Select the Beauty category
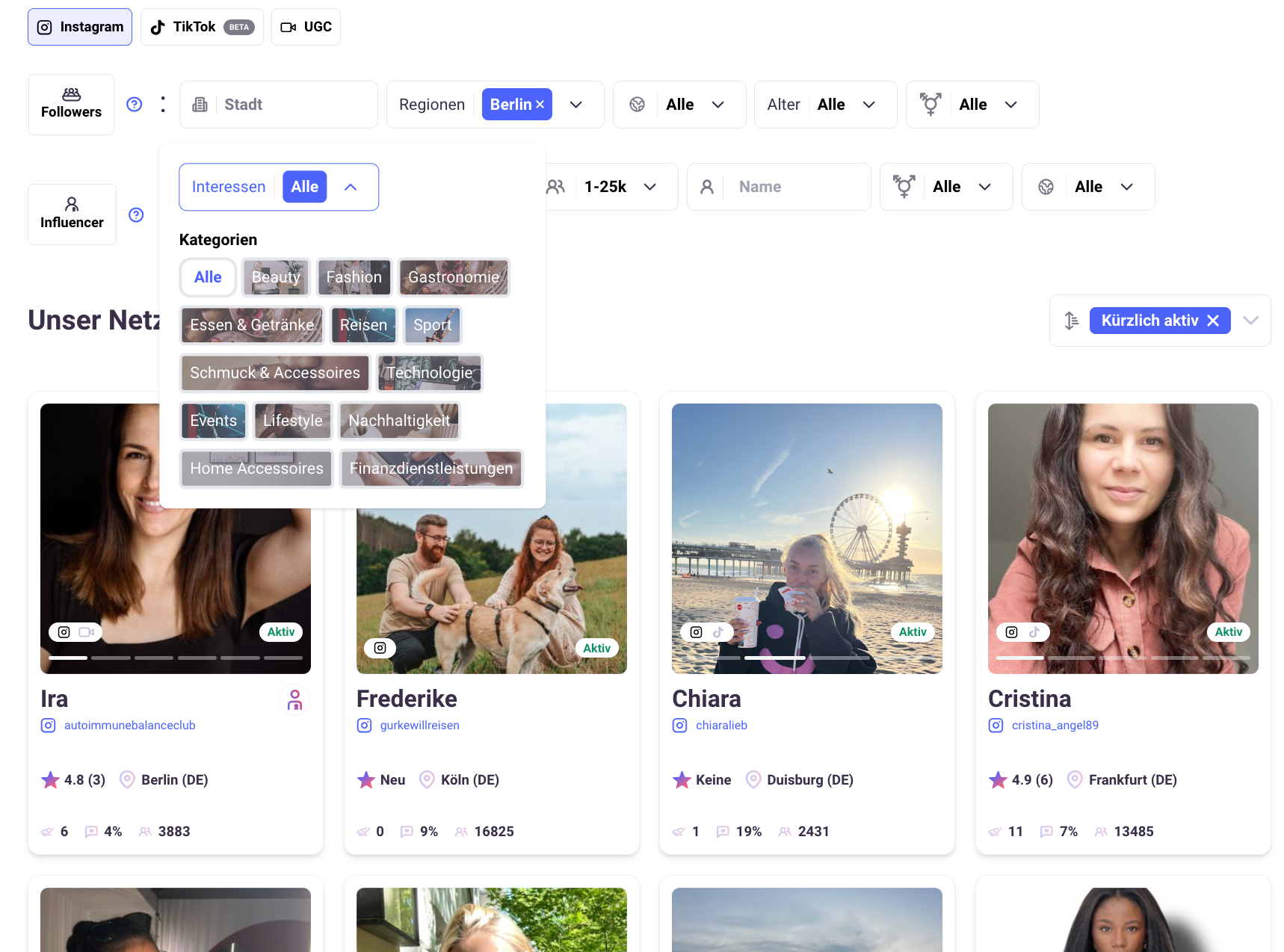Screen dimensions: 1284x952 click(276, 277)
